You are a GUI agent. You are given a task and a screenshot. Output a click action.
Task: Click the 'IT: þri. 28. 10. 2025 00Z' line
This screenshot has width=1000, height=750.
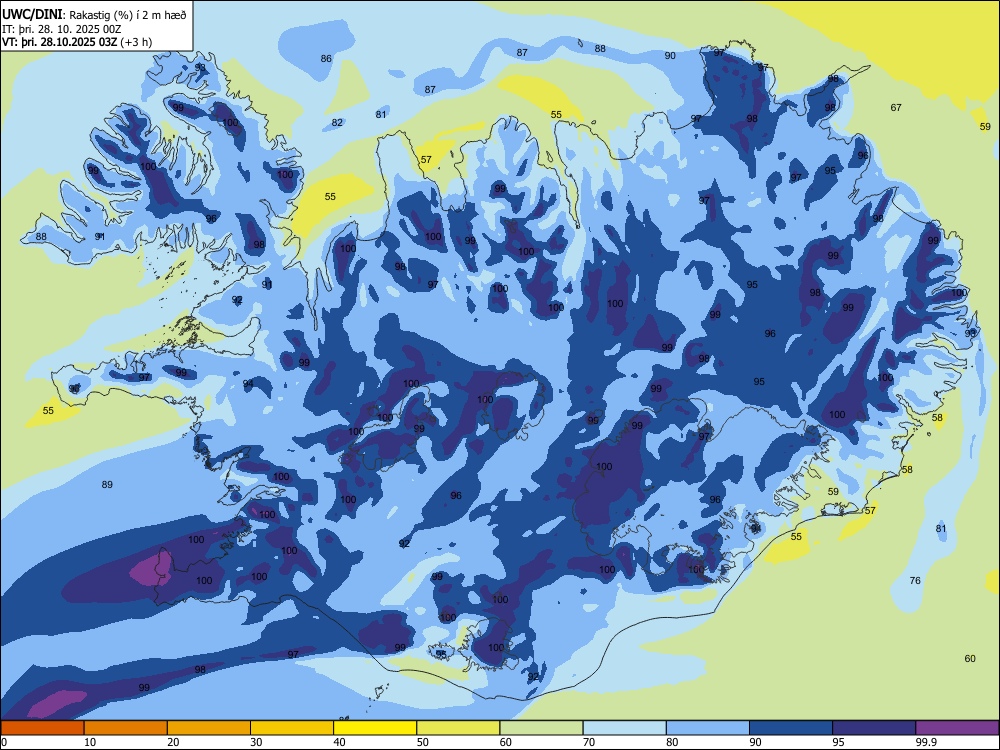point(62,29)
